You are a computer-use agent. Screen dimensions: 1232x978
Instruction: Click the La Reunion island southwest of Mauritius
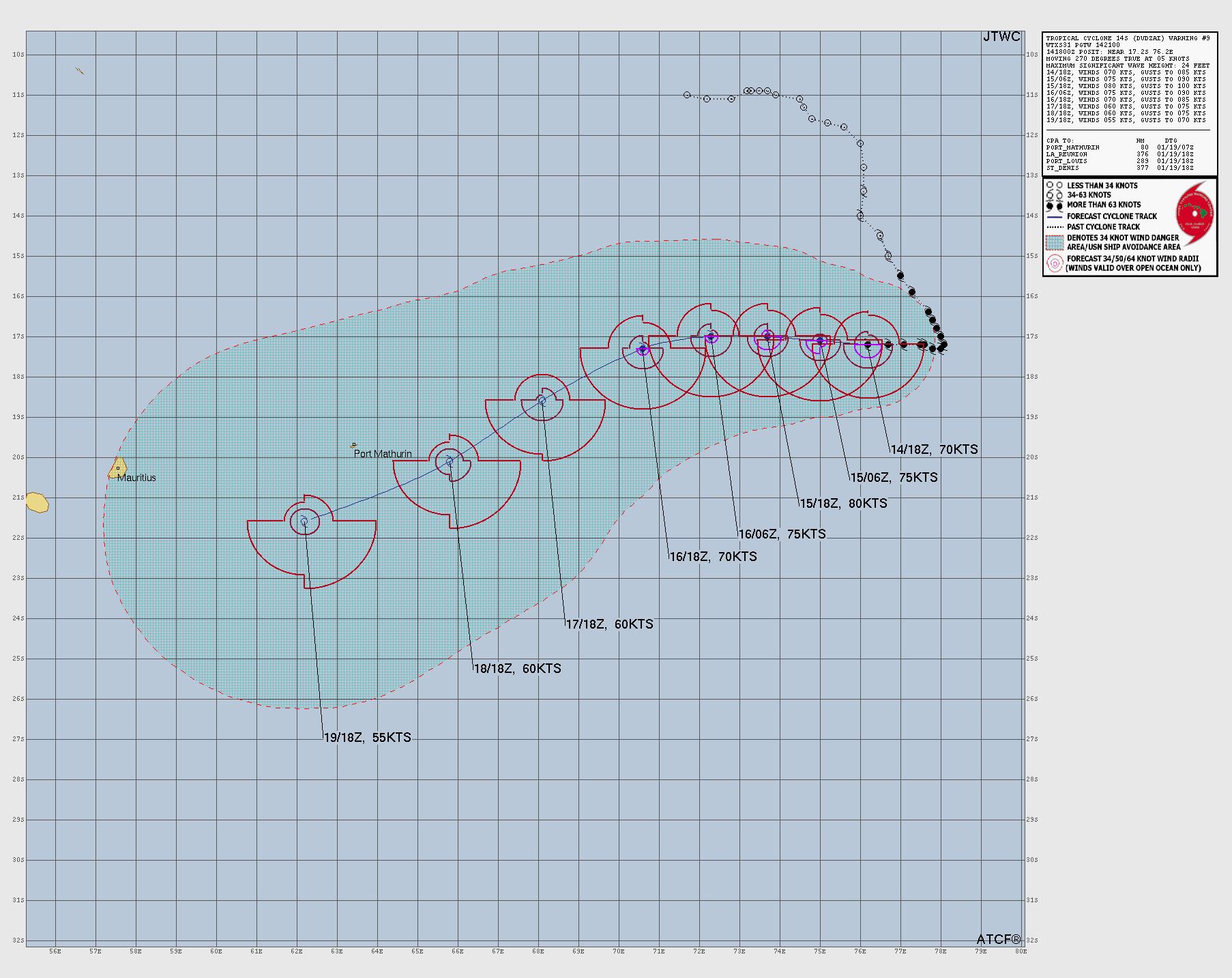pos(37,503)
